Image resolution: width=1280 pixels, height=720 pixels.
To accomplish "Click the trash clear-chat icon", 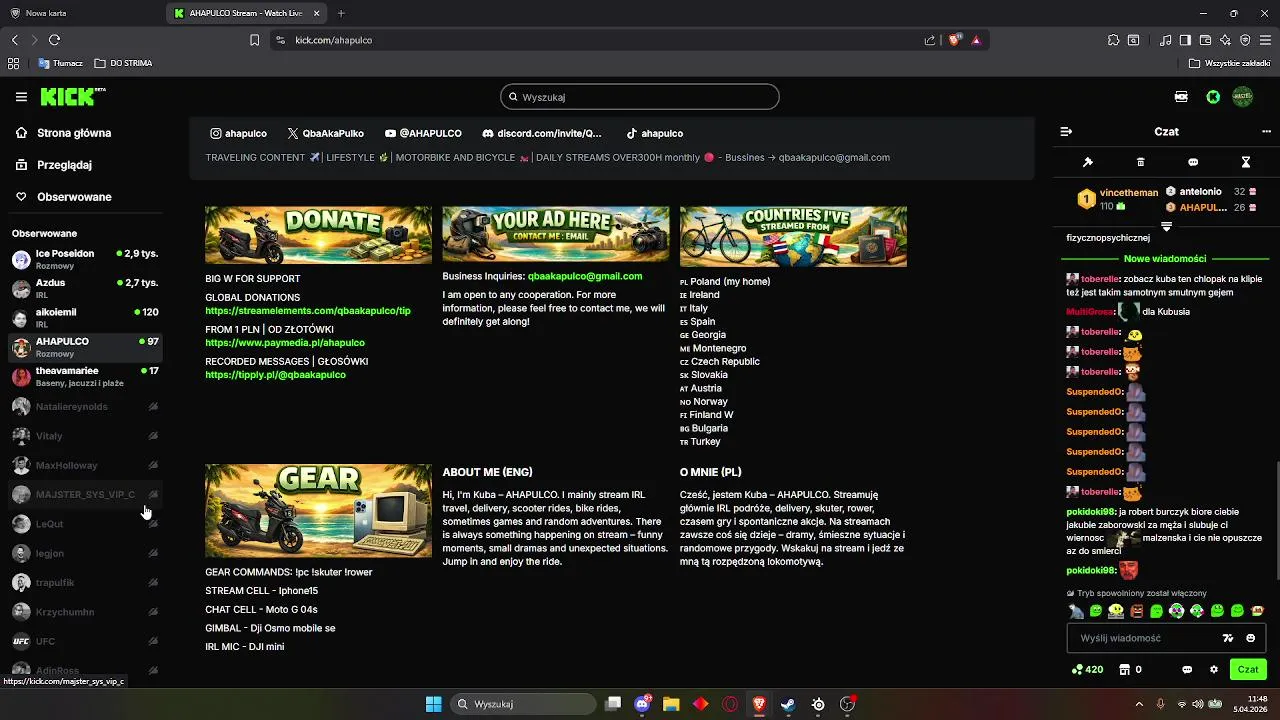I will (1141, 162).
